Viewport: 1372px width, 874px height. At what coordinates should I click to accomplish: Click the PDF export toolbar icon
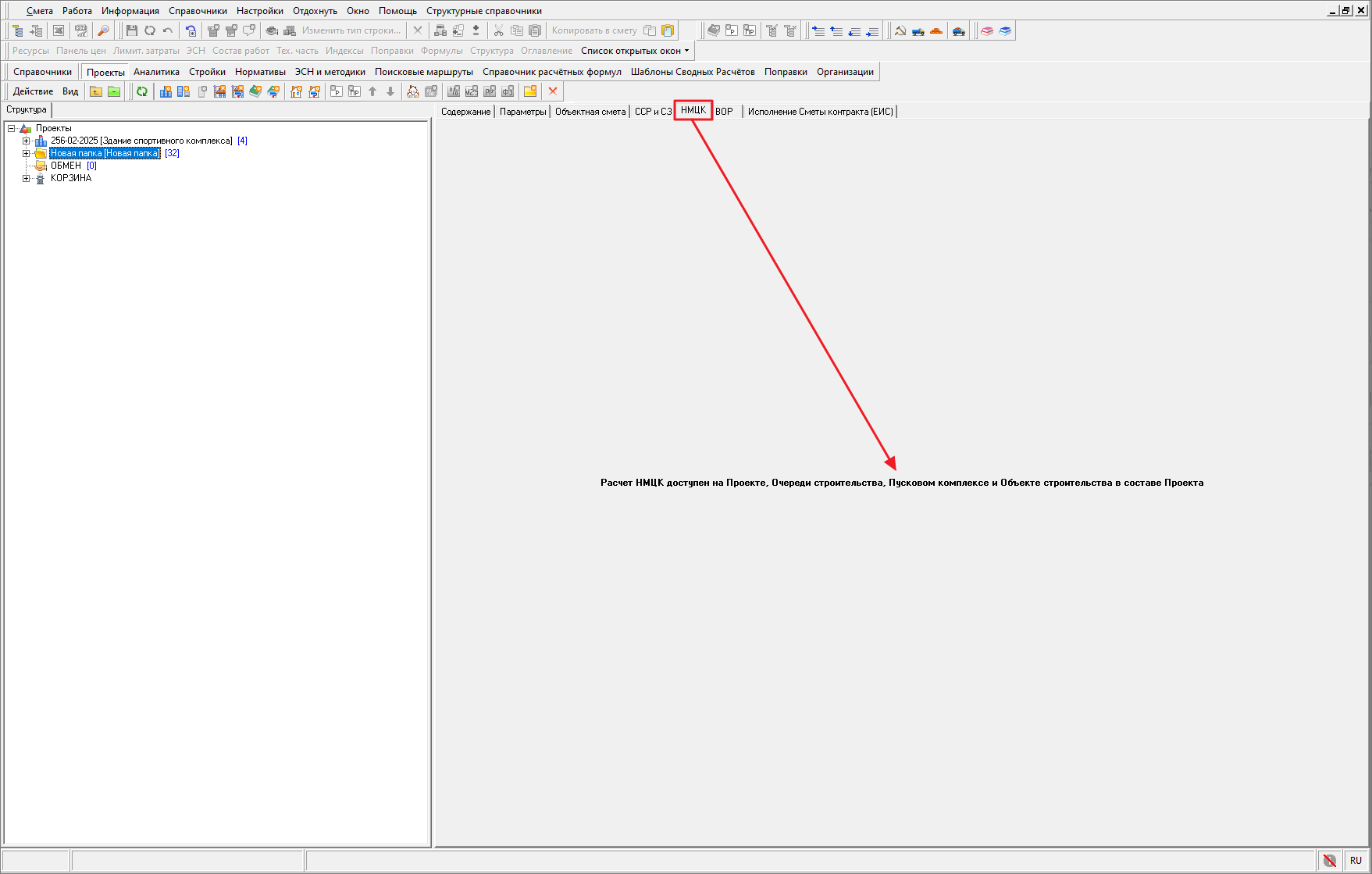(80, 30)
